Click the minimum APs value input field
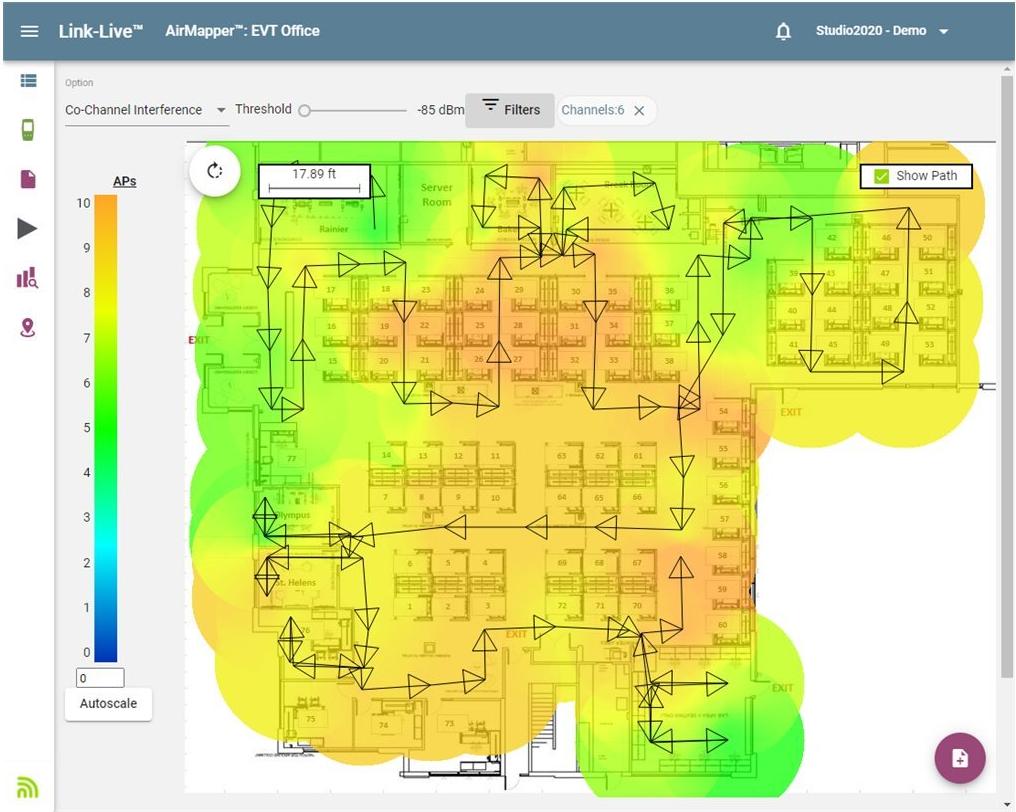 [100, 678]
